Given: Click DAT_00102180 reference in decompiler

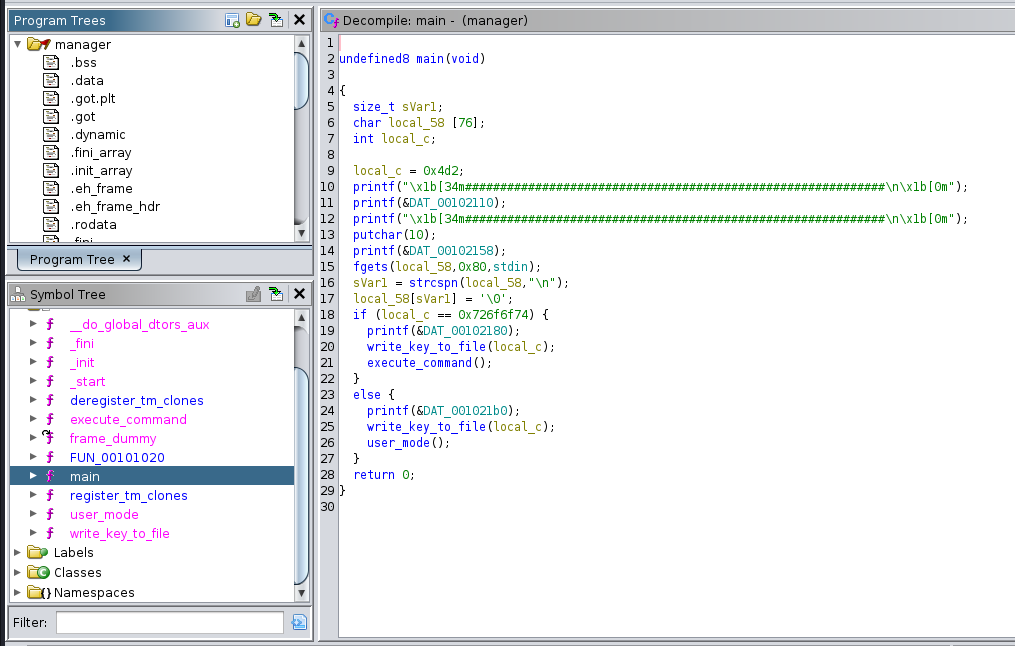Looking at the screenshot, I should pyautogui.click(x=465, y=331).
